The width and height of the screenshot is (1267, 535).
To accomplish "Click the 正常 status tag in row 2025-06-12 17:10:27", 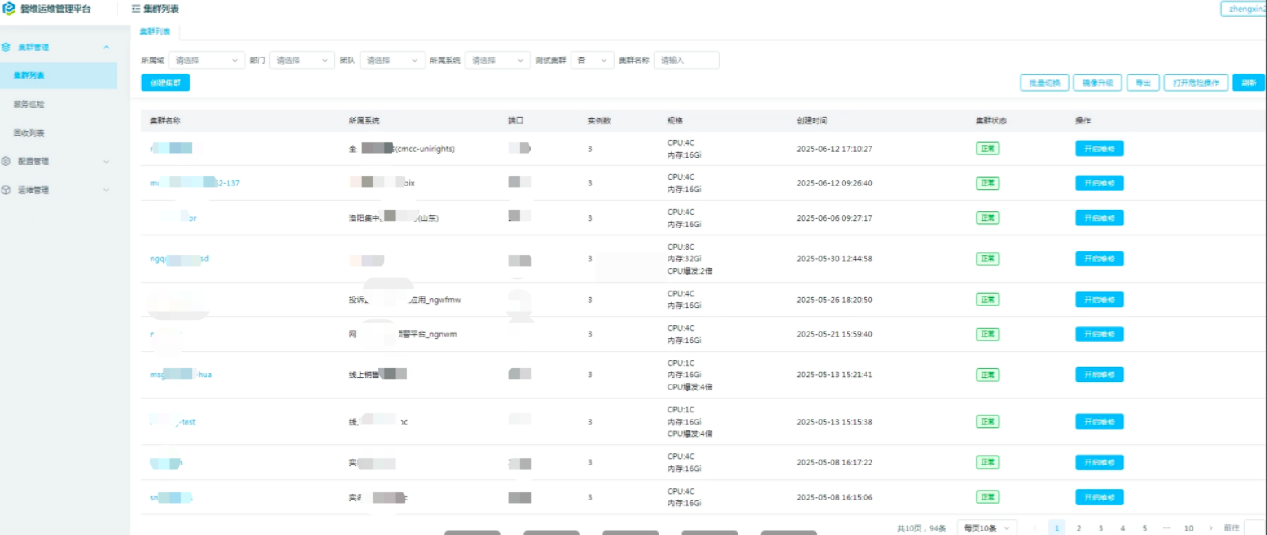I will tap(988, 148).
